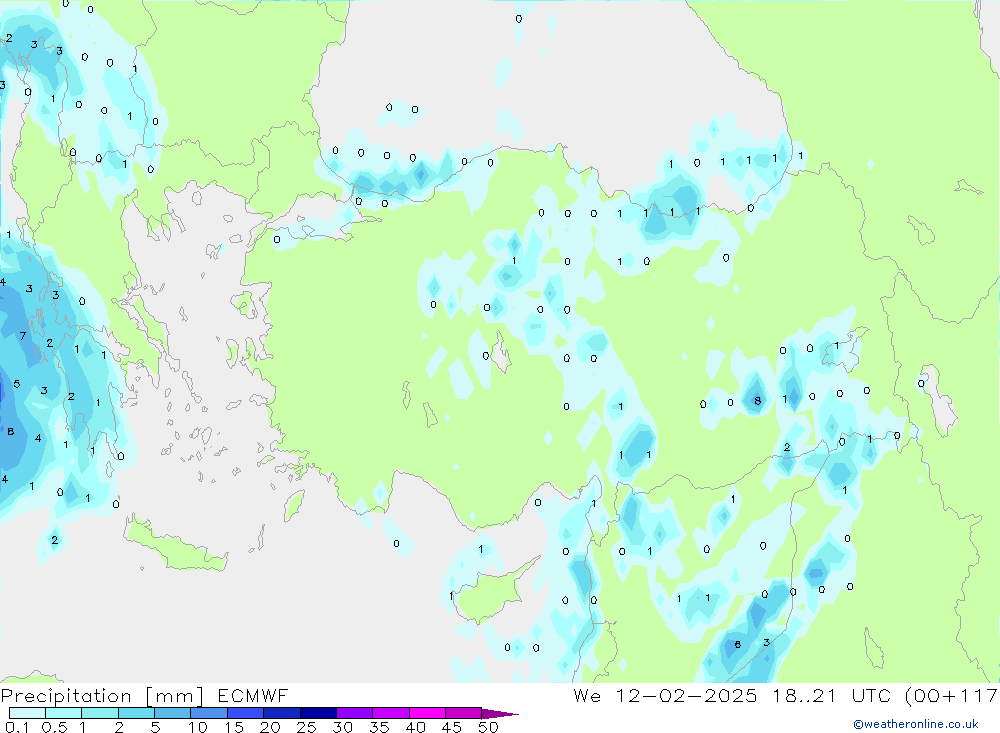Viewport: 1000px width, 733px height.
Task: Select the 5–10 mm legend color swatch
Action: 172,713
